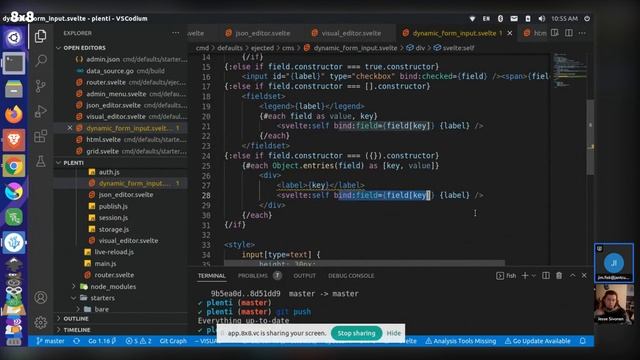Open the launch profile dropdown next to plus
This screenshot has width=640, height=360.
[534, 276]
